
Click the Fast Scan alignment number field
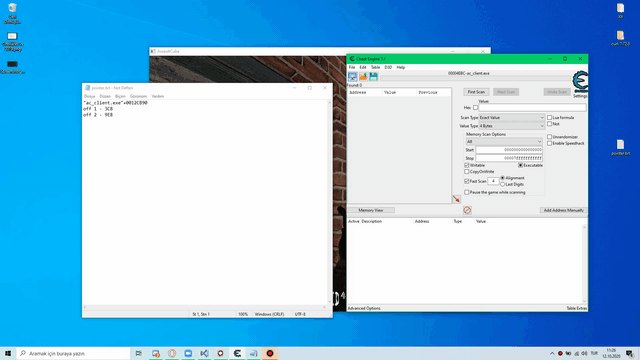[493, 181]
